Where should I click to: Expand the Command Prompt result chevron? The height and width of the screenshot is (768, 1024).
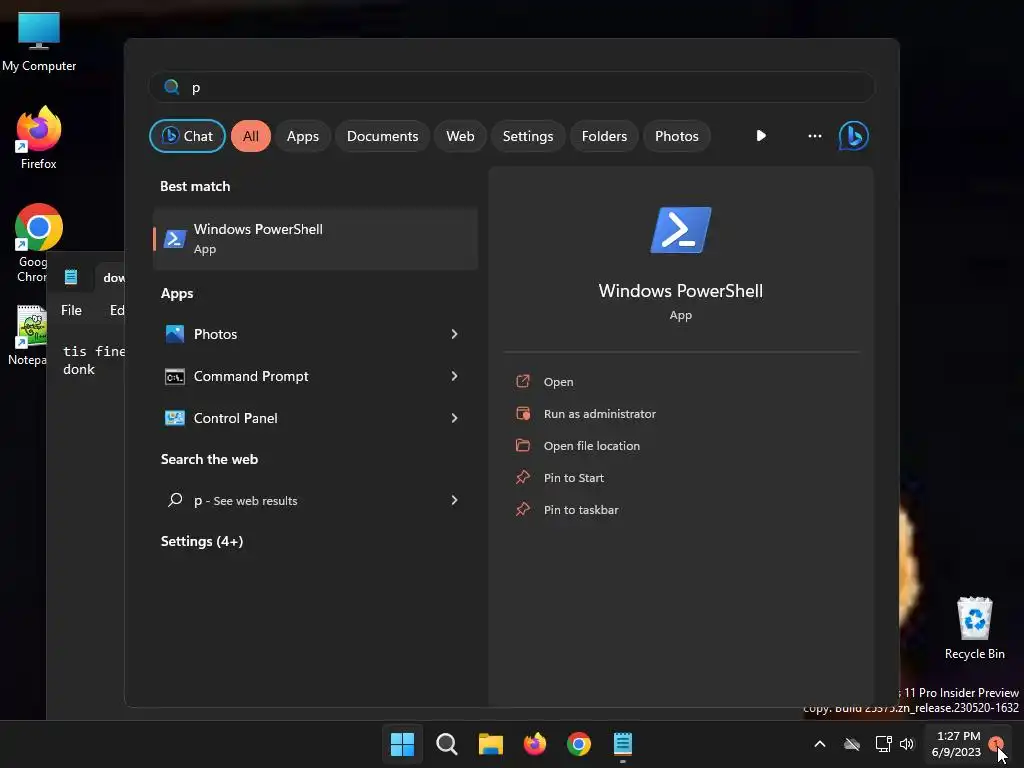coord(455,376)
